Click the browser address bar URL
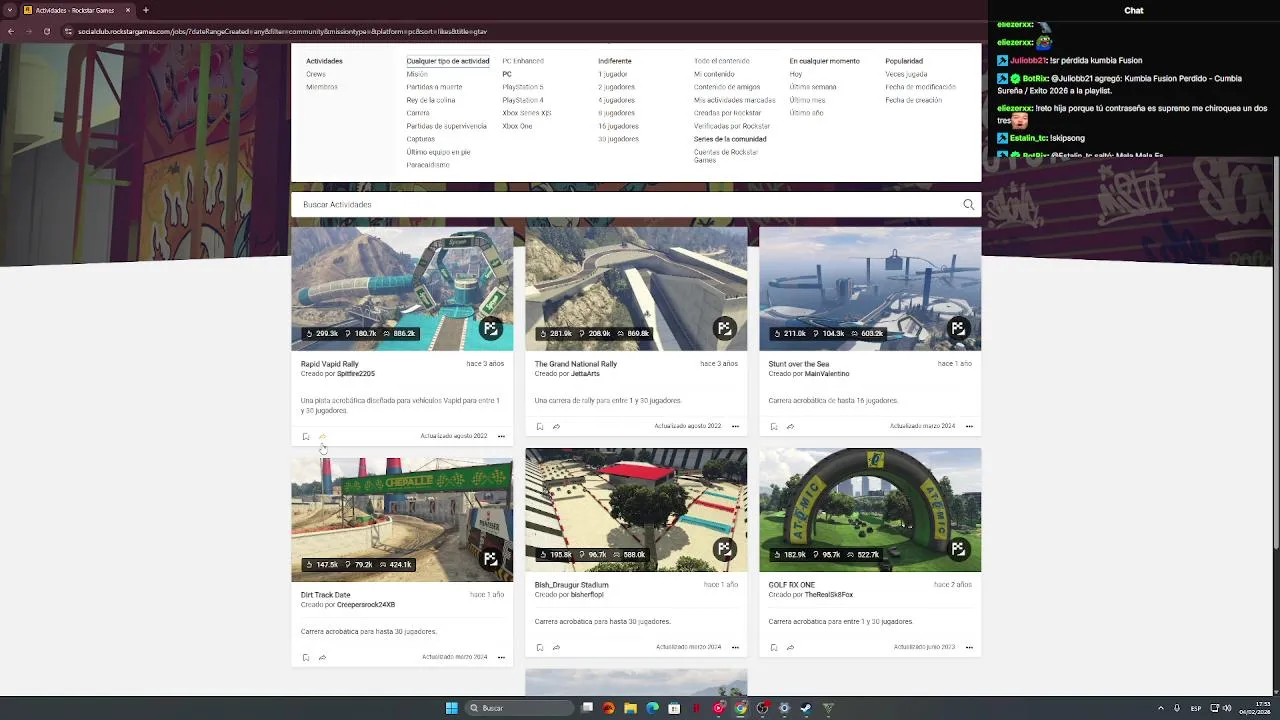Screen dimensions: 1280x720 point(282,31)
